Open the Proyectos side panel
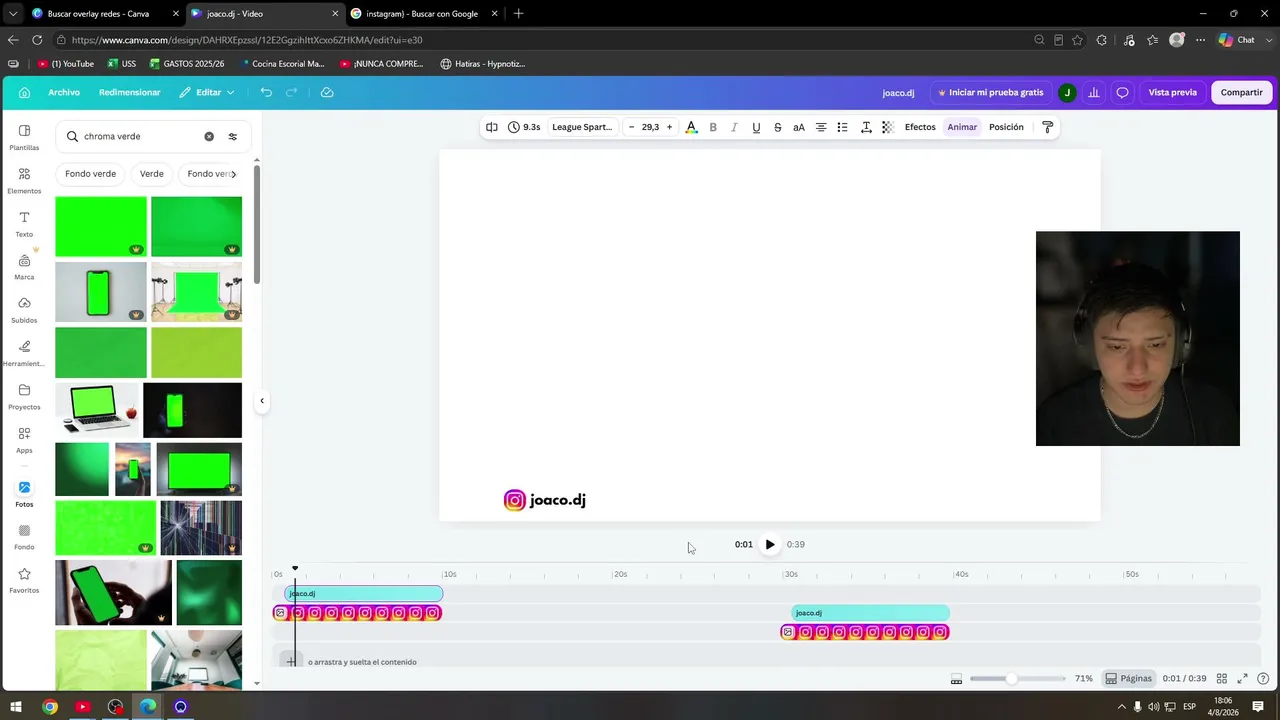 point(24,397)
